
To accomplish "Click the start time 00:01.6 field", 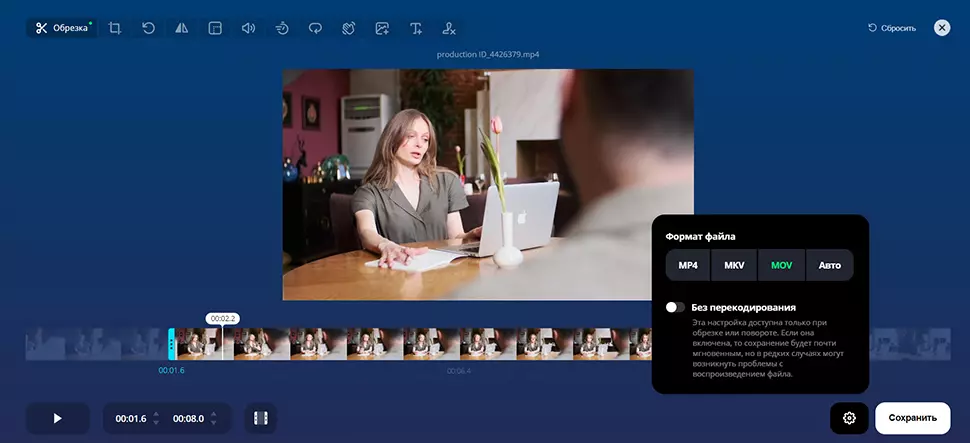I will (x=131, y=419).
